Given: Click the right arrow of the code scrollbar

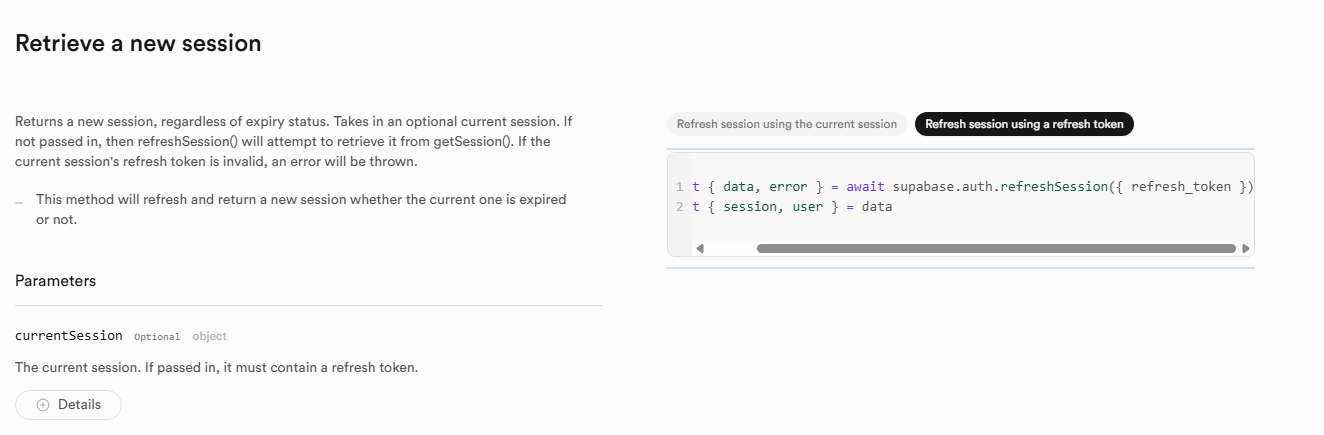Looking at the screenshot, I should coord(1245,248).
